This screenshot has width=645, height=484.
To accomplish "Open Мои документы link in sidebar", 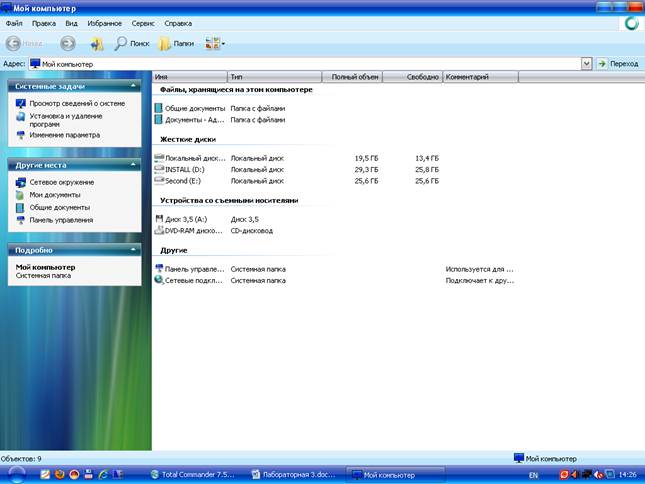I will (x=55, y=195).
